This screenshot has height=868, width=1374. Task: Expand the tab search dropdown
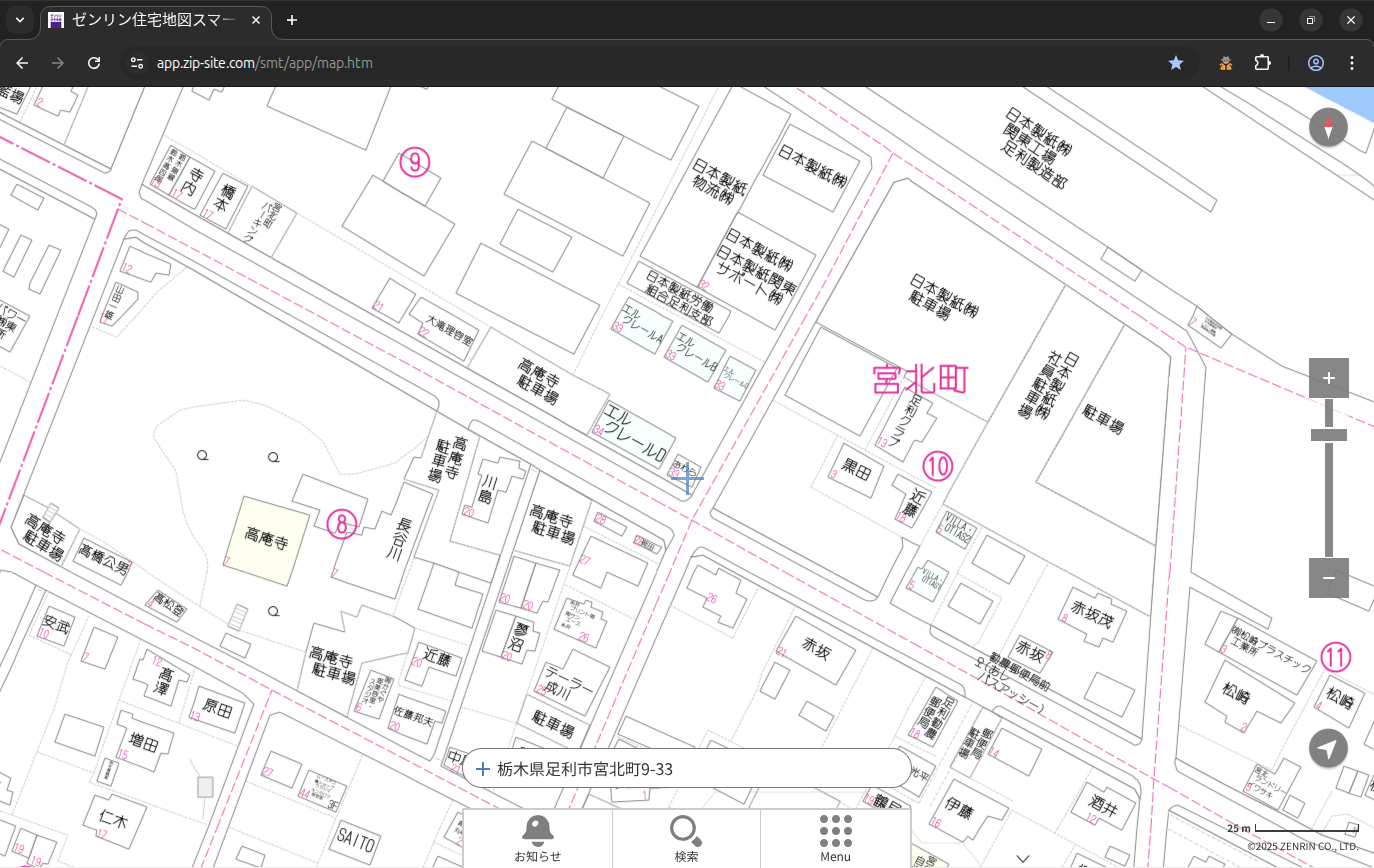20,20
